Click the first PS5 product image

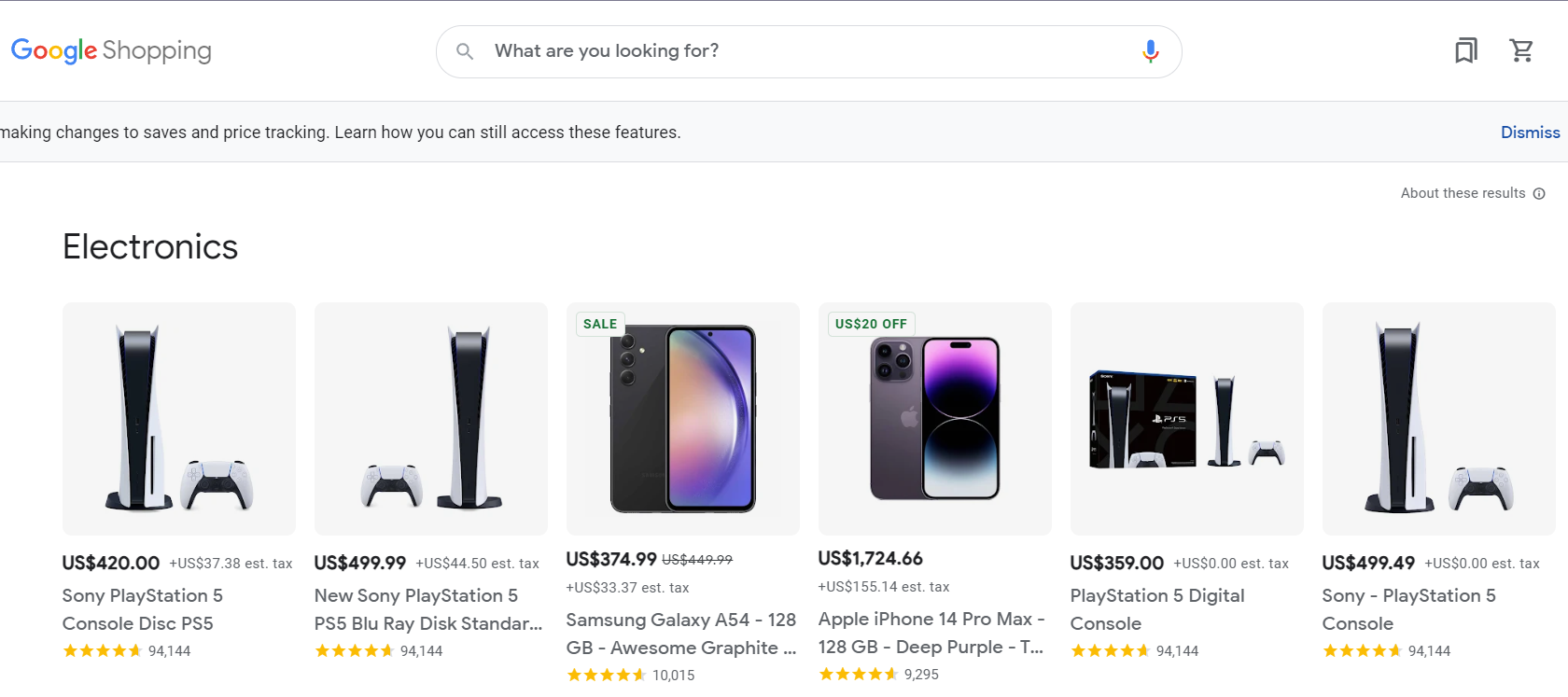click(178, 419)
